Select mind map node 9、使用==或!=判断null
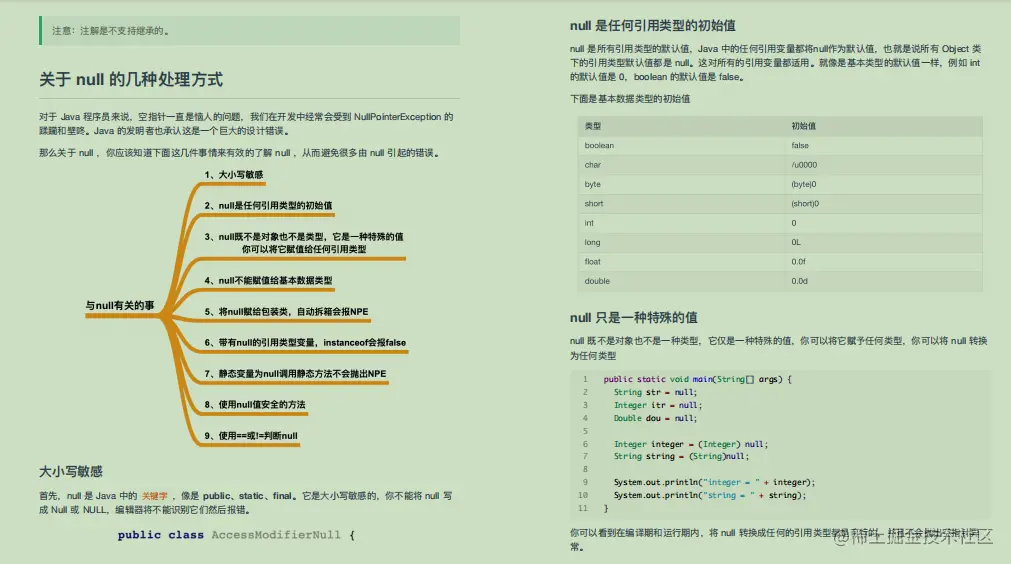 pyautogui.click(x=251, y=435)
